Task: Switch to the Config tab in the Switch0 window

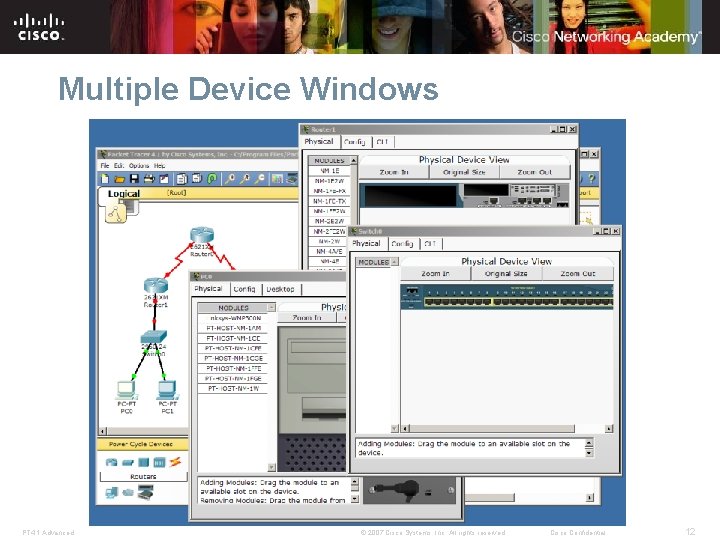Action: (402, 244)
